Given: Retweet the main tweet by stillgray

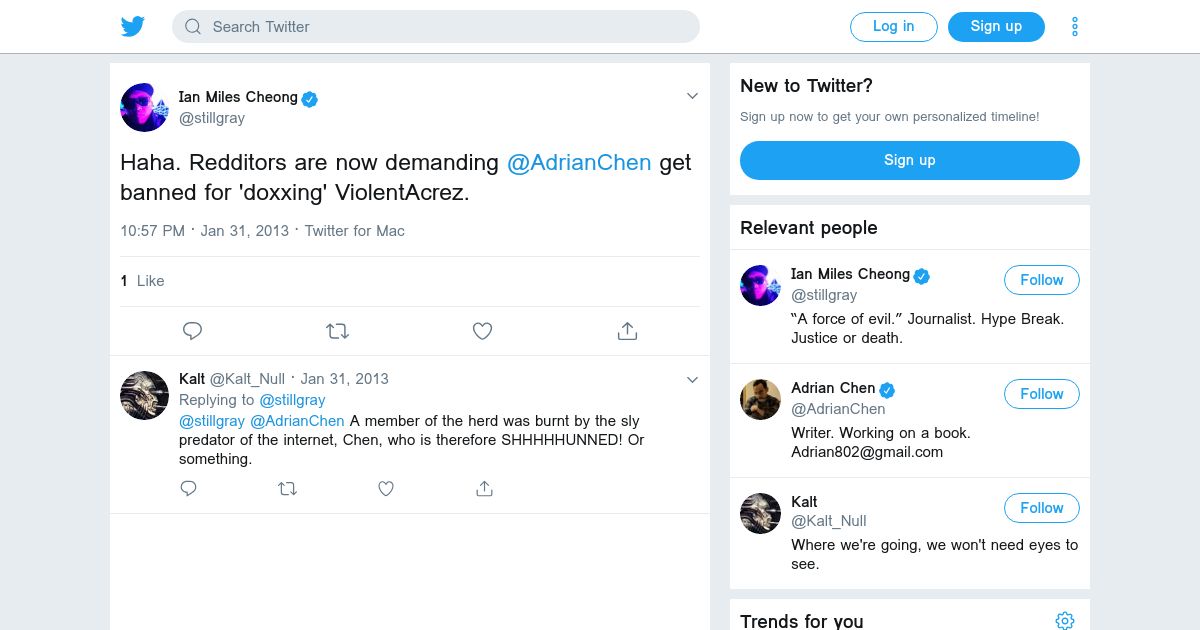Looking at the screenshot, I should [338, 331].
